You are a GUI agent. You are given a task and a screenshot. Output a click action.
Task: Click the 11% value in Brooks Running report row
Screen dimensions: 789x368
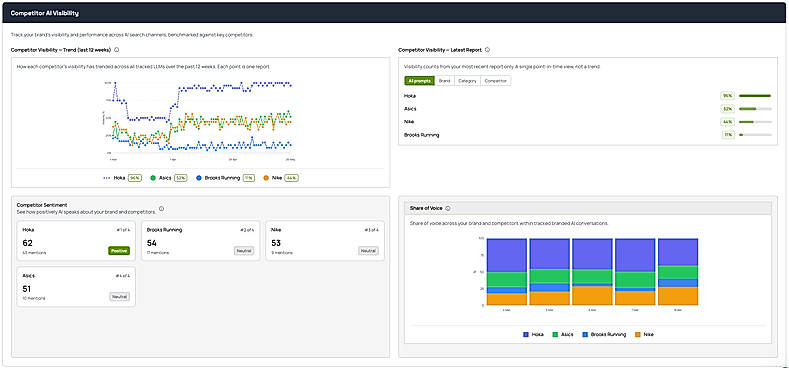pyautogui.click(x=728, y=134)
